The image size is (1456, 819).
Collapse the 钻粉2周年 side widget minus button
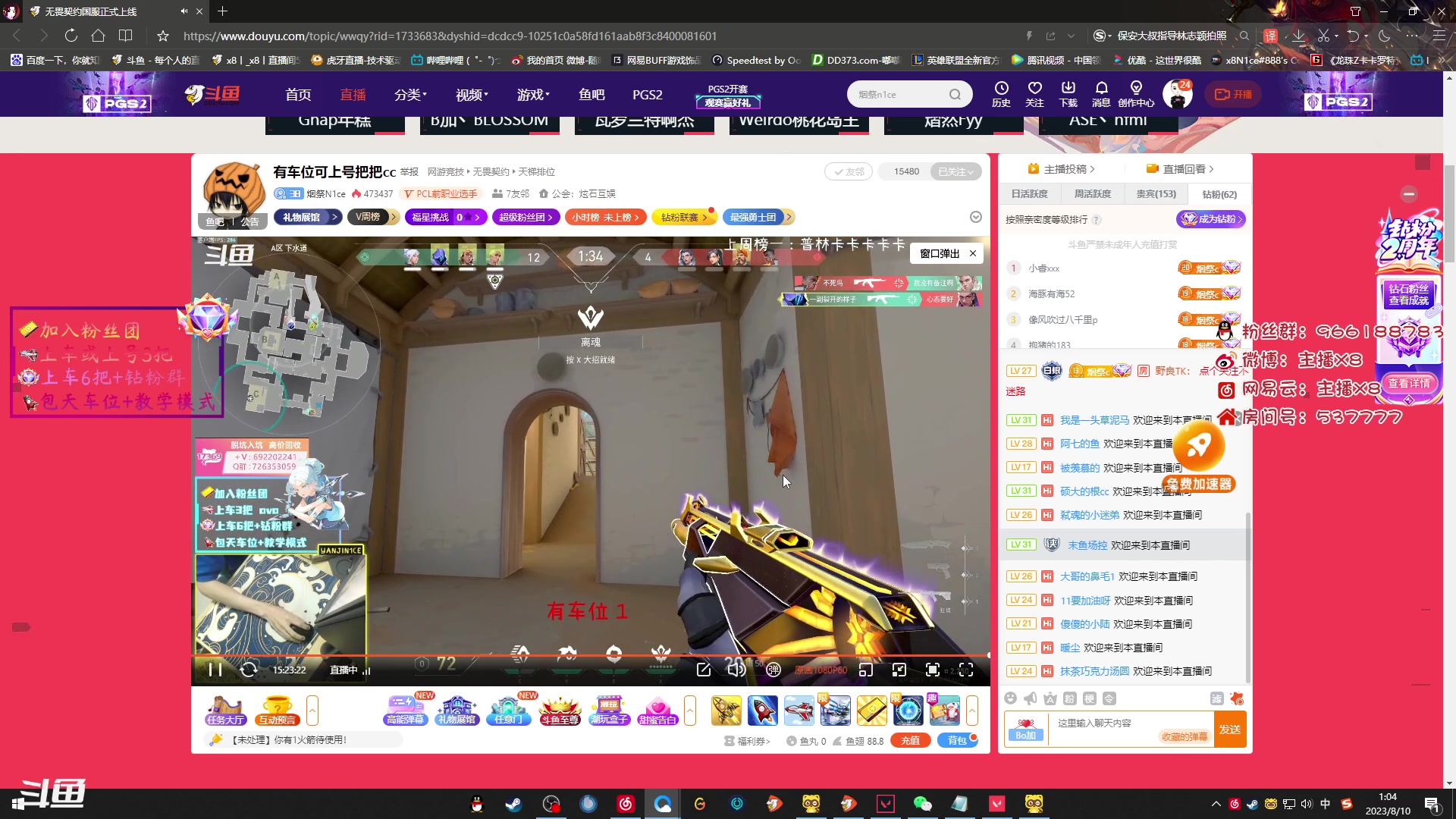coord(1409,193)
